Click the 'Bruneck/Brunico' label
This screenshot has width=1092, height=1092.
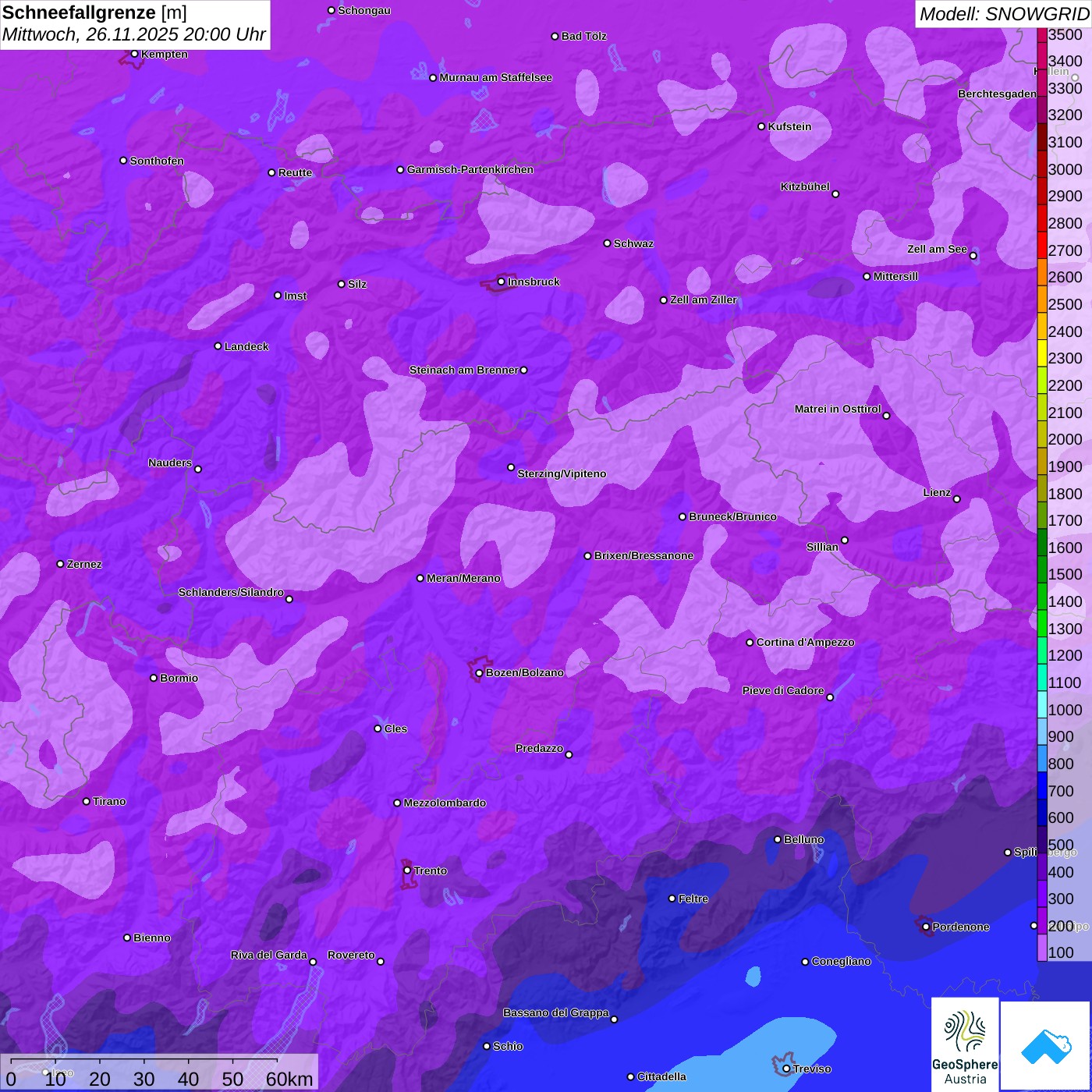732,516
